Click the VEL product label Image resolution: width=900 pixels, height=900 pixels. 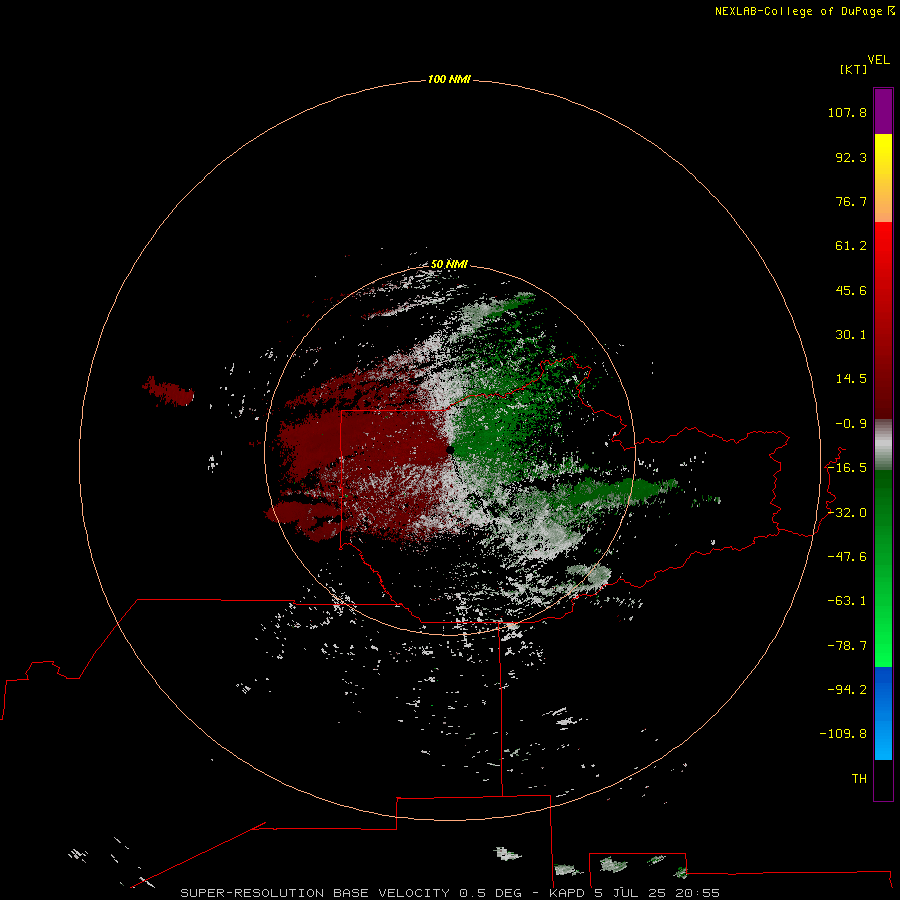[x=878, y=60]
